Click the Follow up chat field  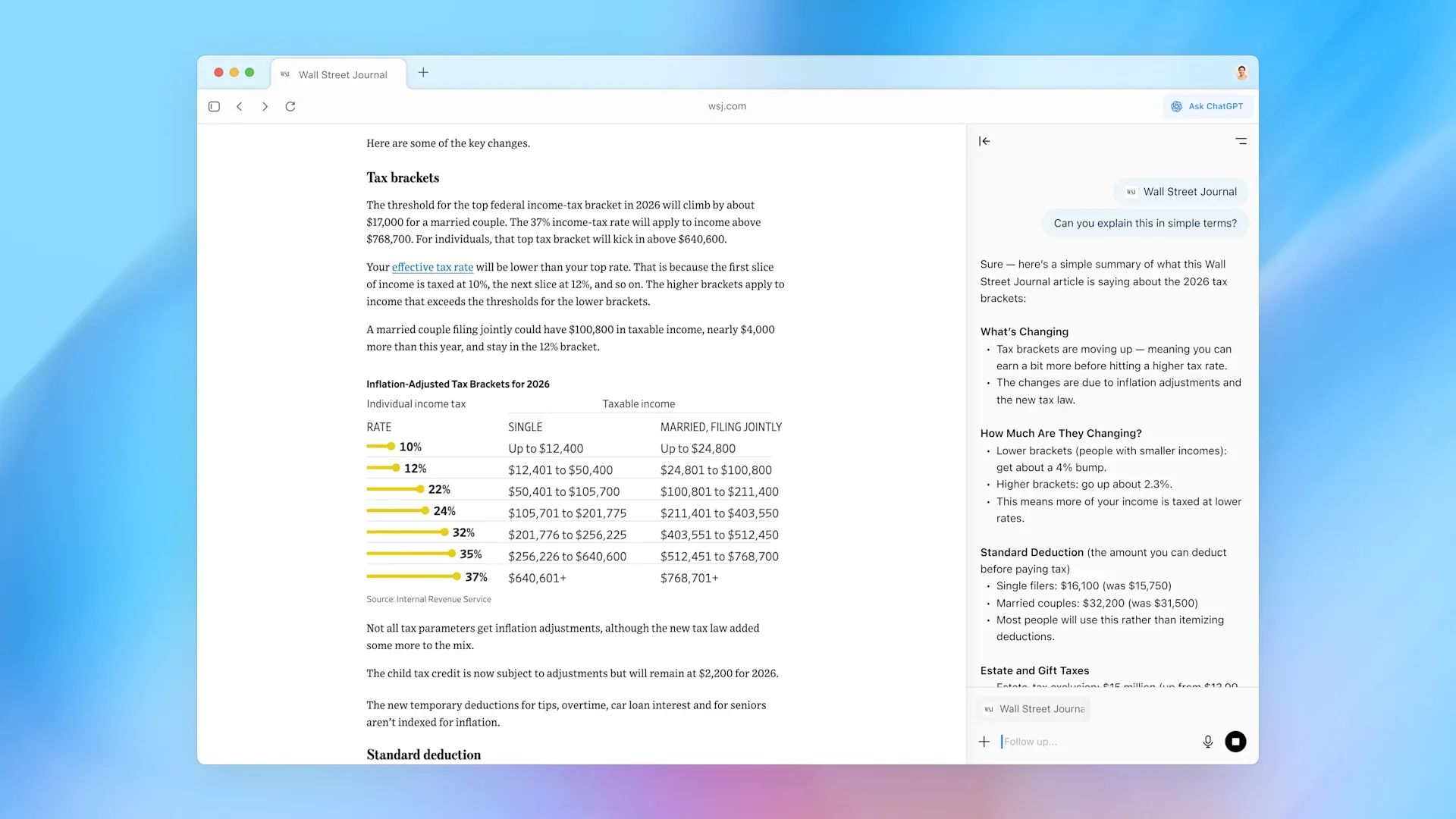click(1077, 742)
